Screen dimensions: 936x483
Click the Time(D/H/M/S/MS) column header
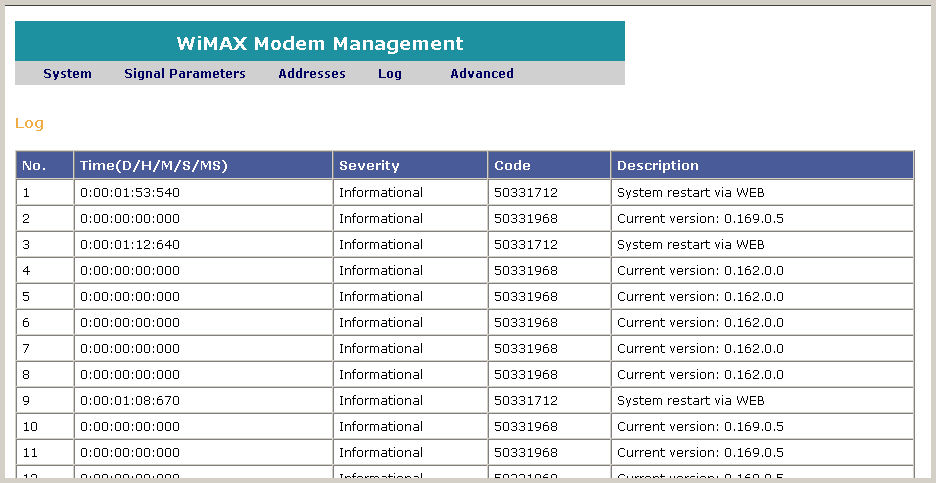(x=154, y=165)
